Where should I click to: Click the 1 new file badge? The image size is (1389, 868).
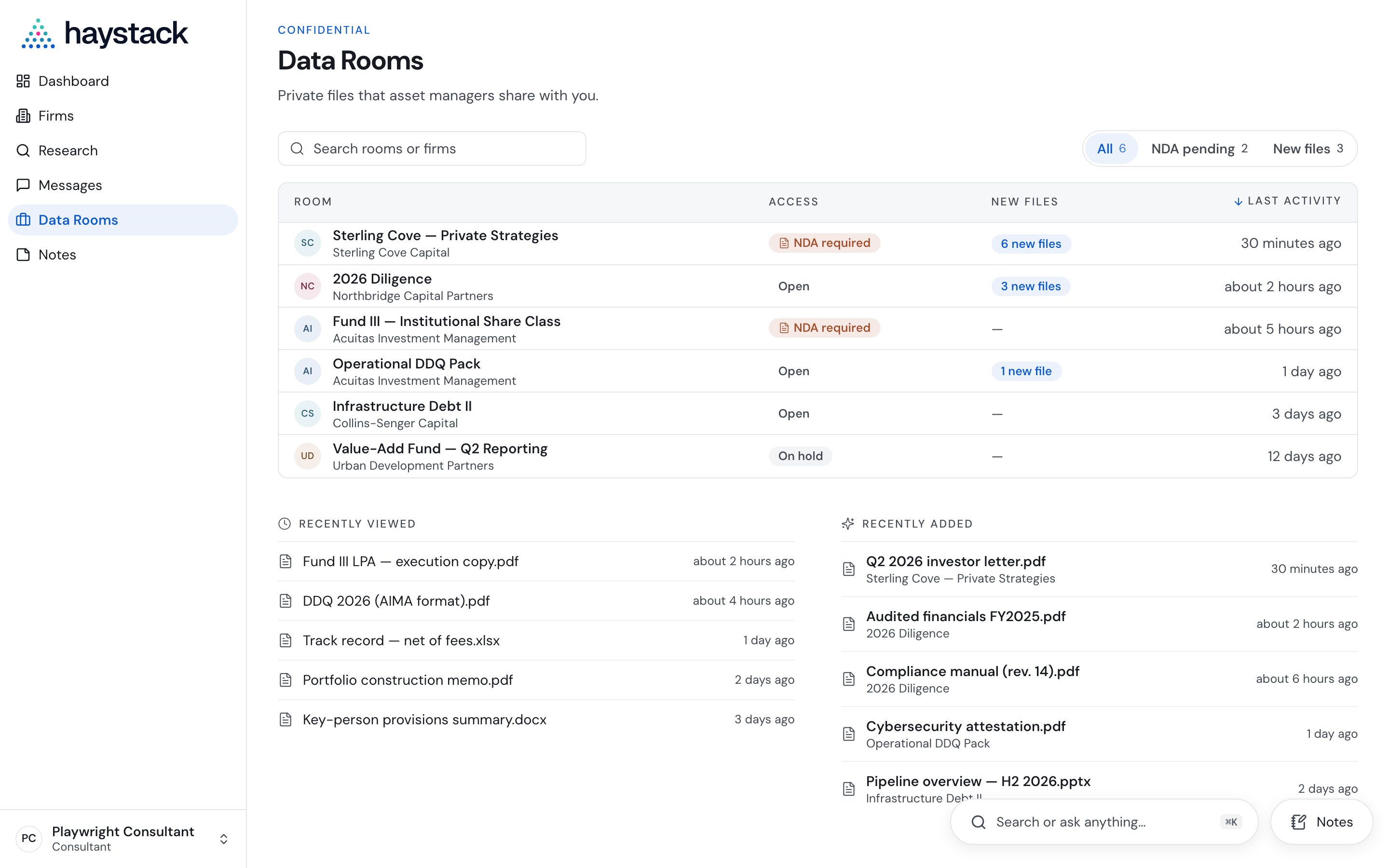[1026, 371]
